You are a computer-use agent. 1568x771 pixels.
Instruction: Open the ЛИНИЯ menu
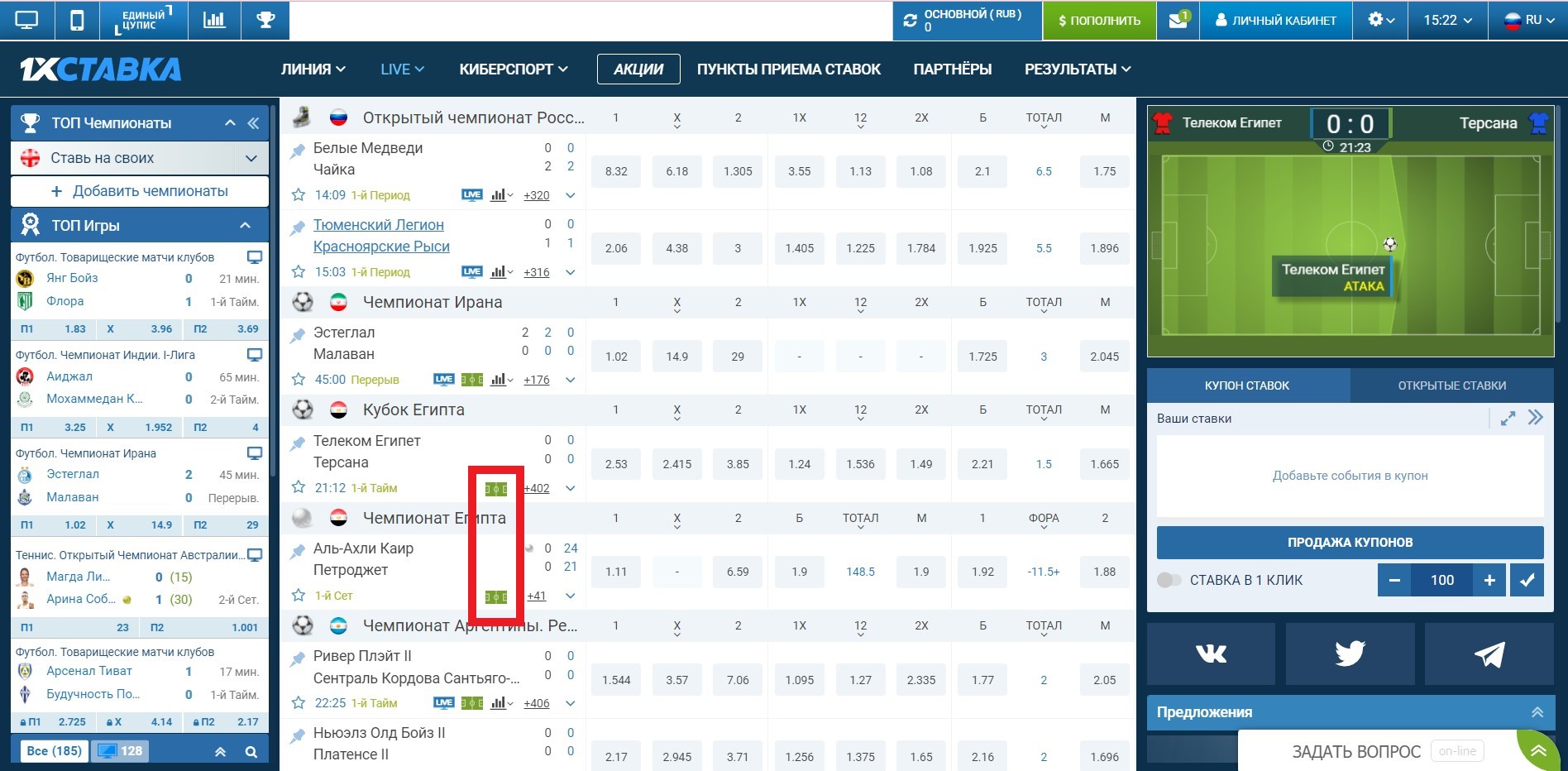tap(313, 69)
